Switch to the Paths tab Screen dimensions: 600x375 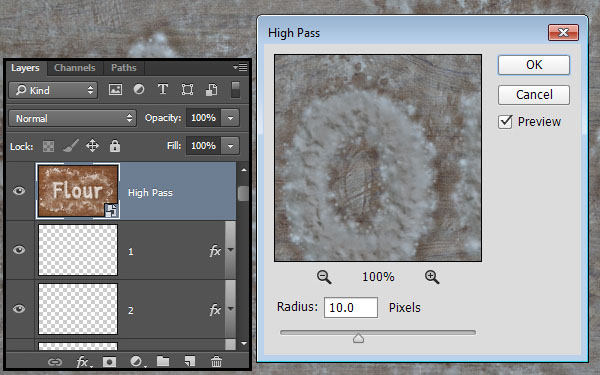tap(124, 68)
